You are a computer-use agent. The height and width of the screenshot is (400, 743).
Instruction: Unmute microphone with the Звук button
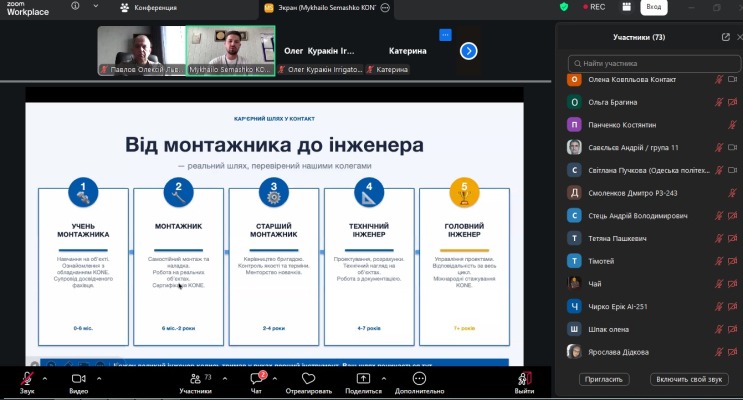[x=27, y=382]
